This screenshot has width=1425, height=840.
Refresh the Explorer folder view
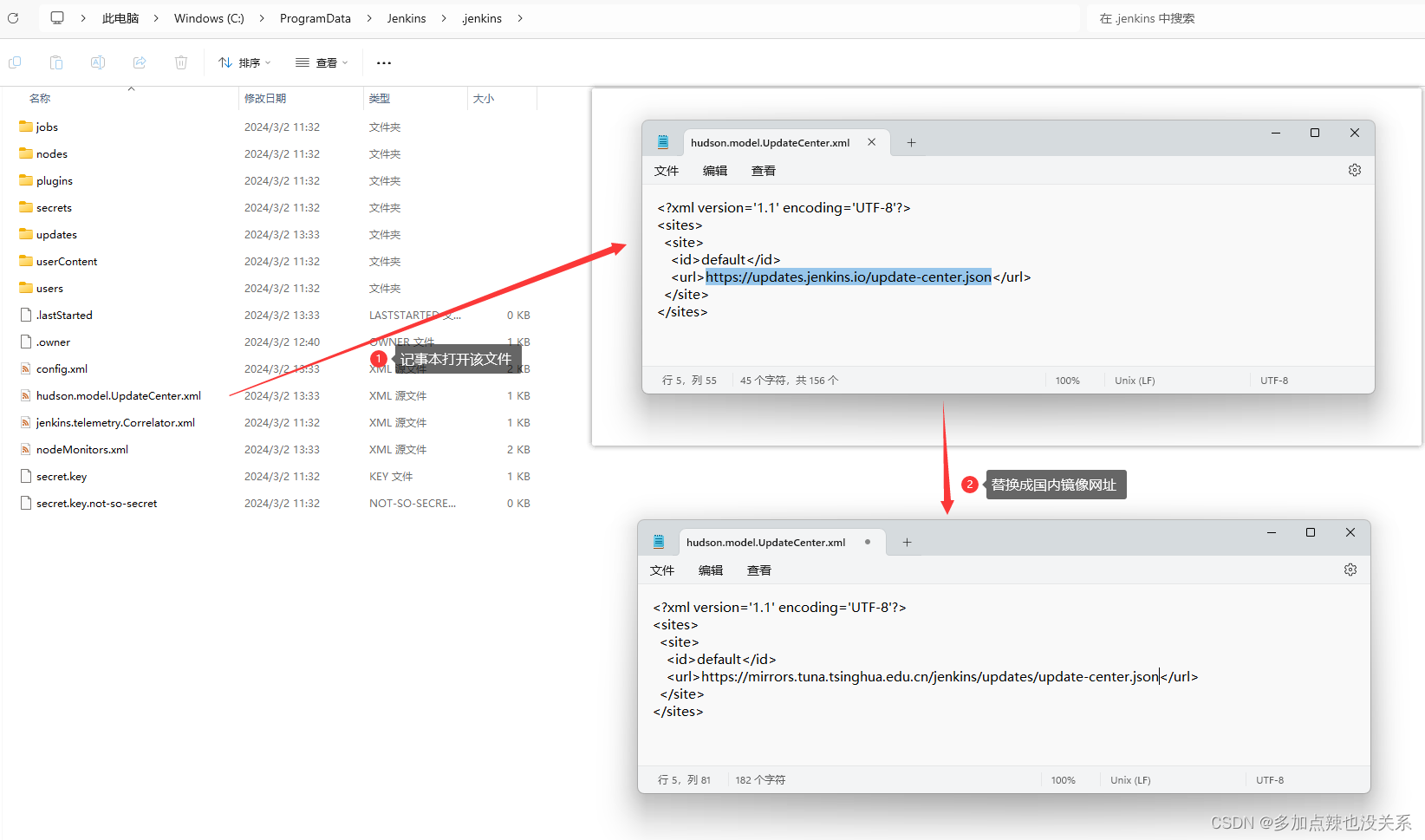(x=13, y=18)
